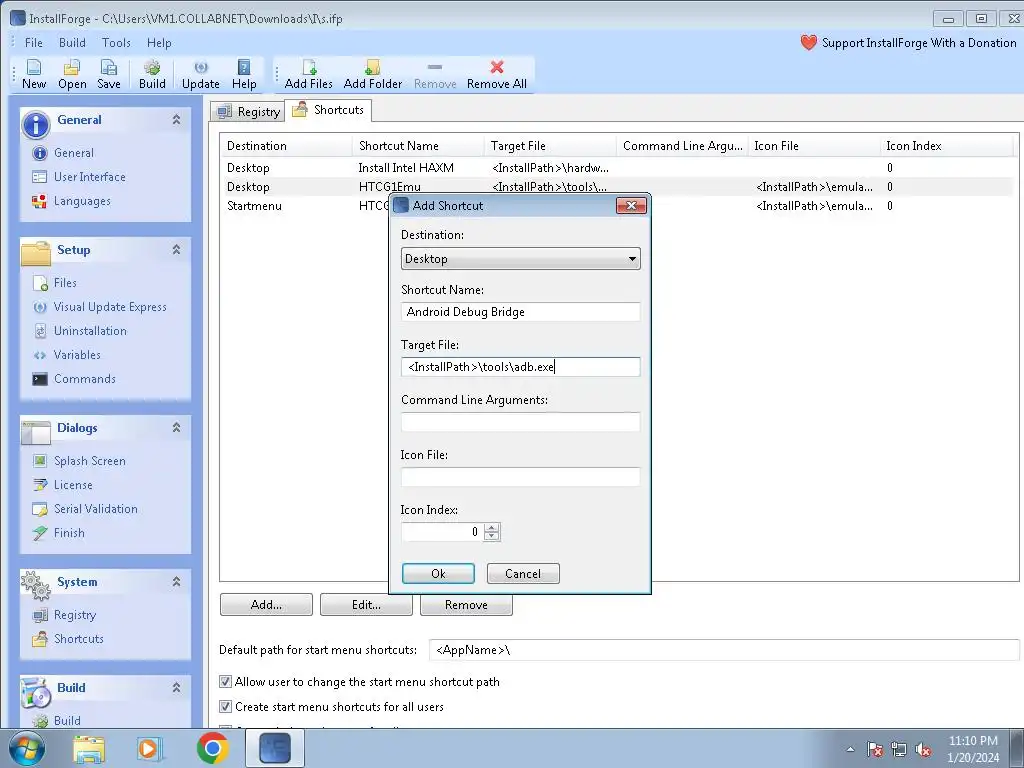1024x768 pixels.
Task: Click the Shortcut Name field
Action: pyautogui.click(x=520, y=312)
